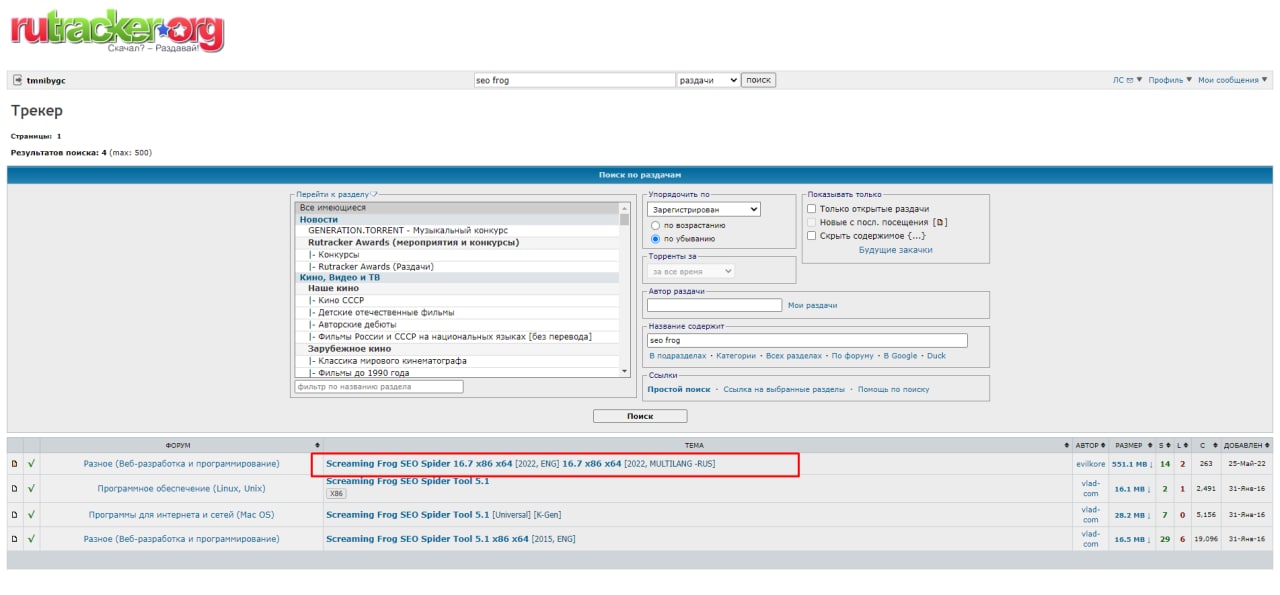Open the Профиль dropdown menu
The width and height of the screenshot is (1280, 595).
click(1170, 80)
